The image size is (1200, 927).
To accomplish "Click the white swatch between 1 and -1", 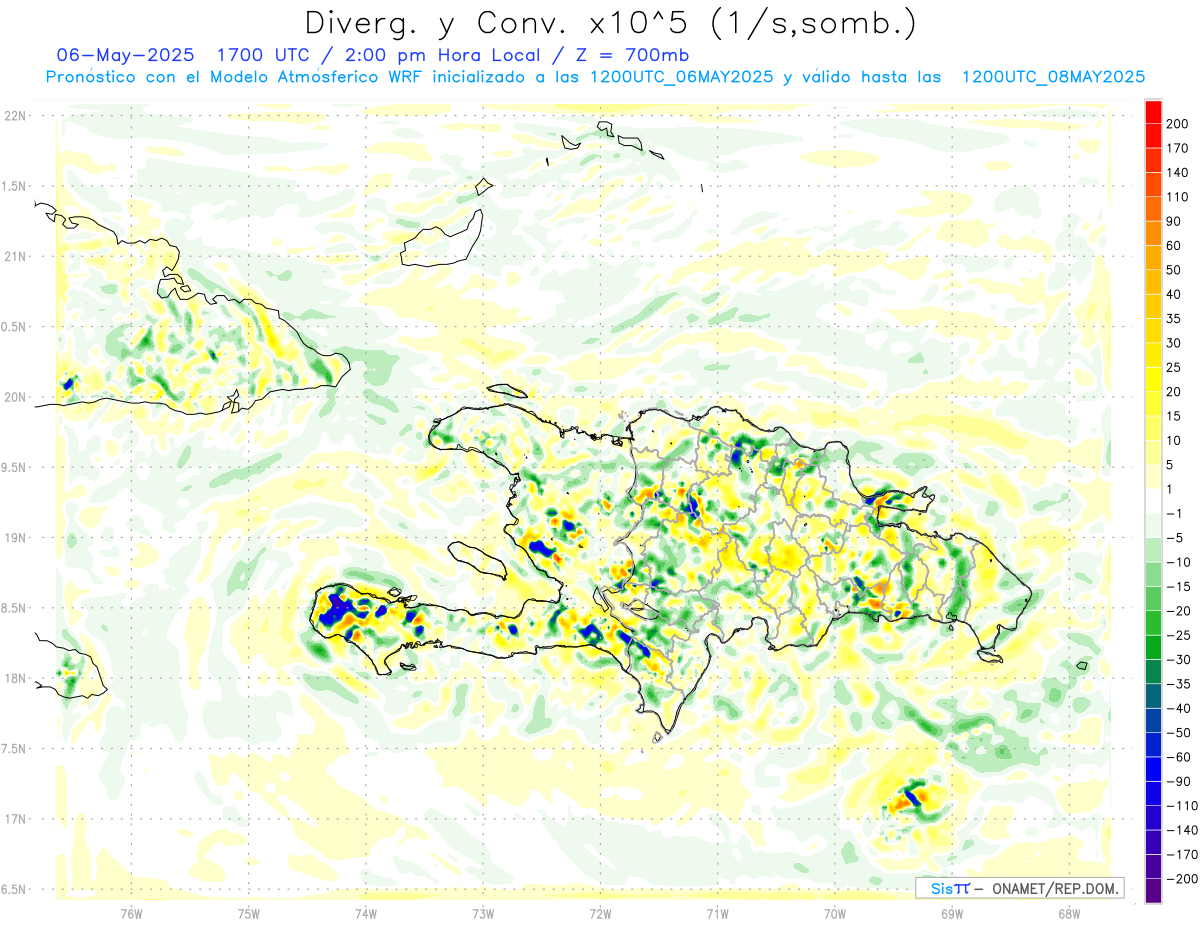I will 1153,501.
